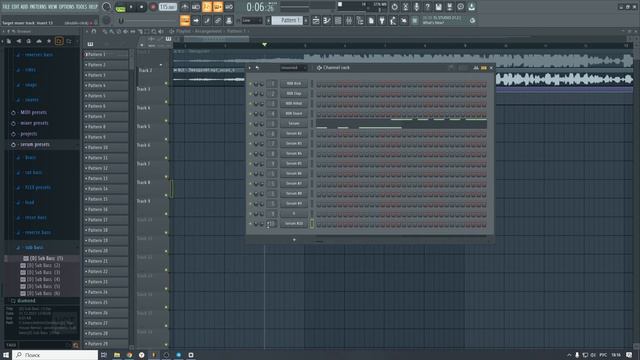640x360 pixels.
Task: Click the tempo tapper icon
Action: click(x=393, y=20)
